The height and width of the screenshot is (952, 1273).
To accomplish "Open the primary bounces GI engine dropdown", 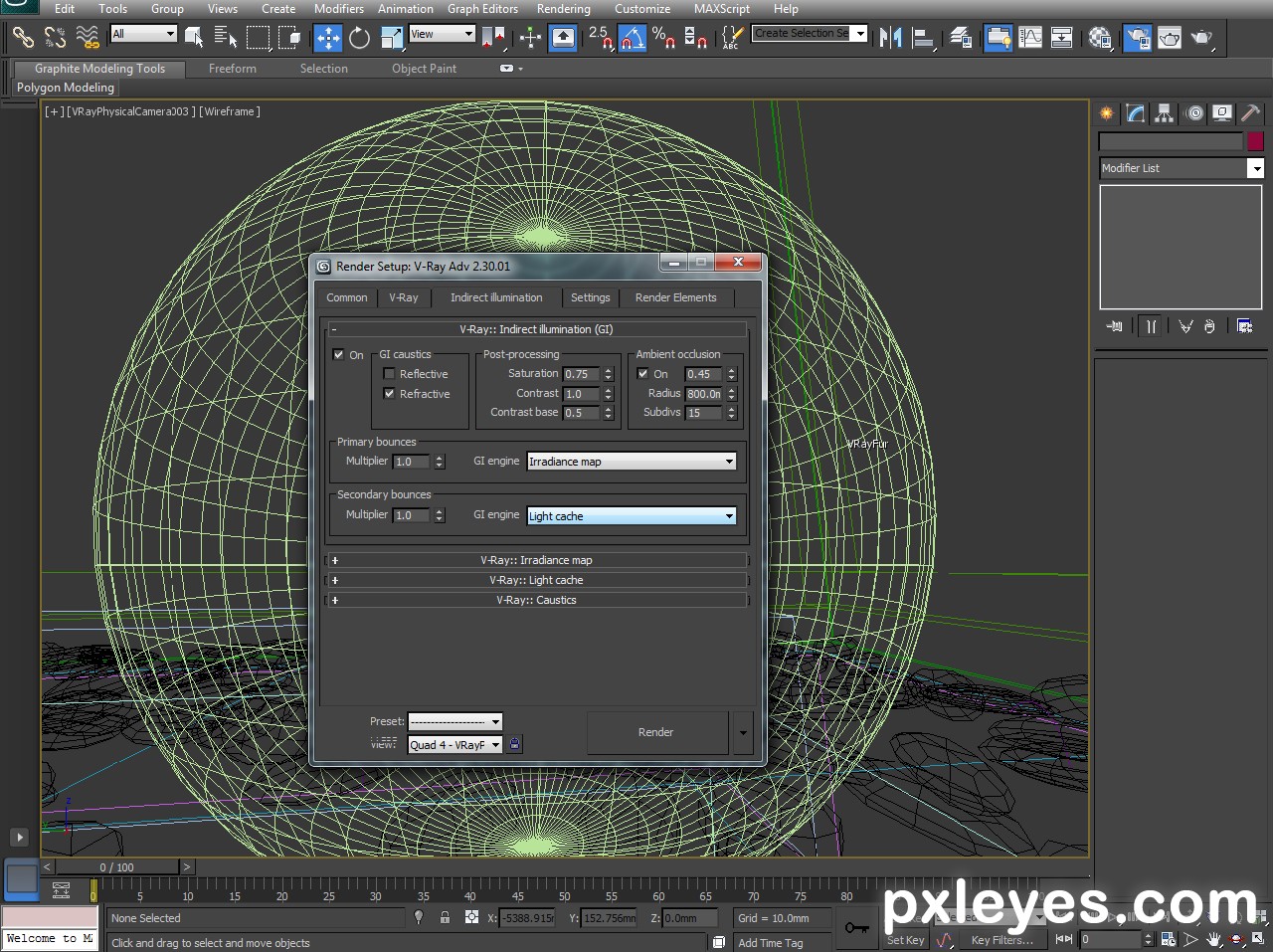I will click(632, 462).
